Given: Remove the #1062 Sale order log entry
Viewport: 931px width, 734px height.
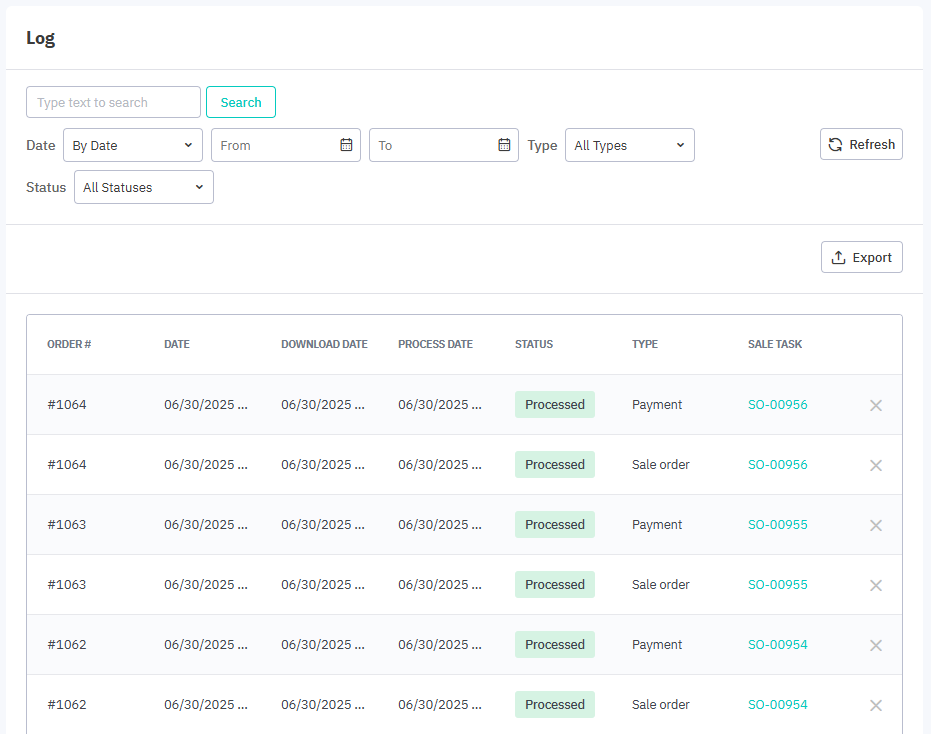Looking at the screenshot, I should [x=875, y=705].
